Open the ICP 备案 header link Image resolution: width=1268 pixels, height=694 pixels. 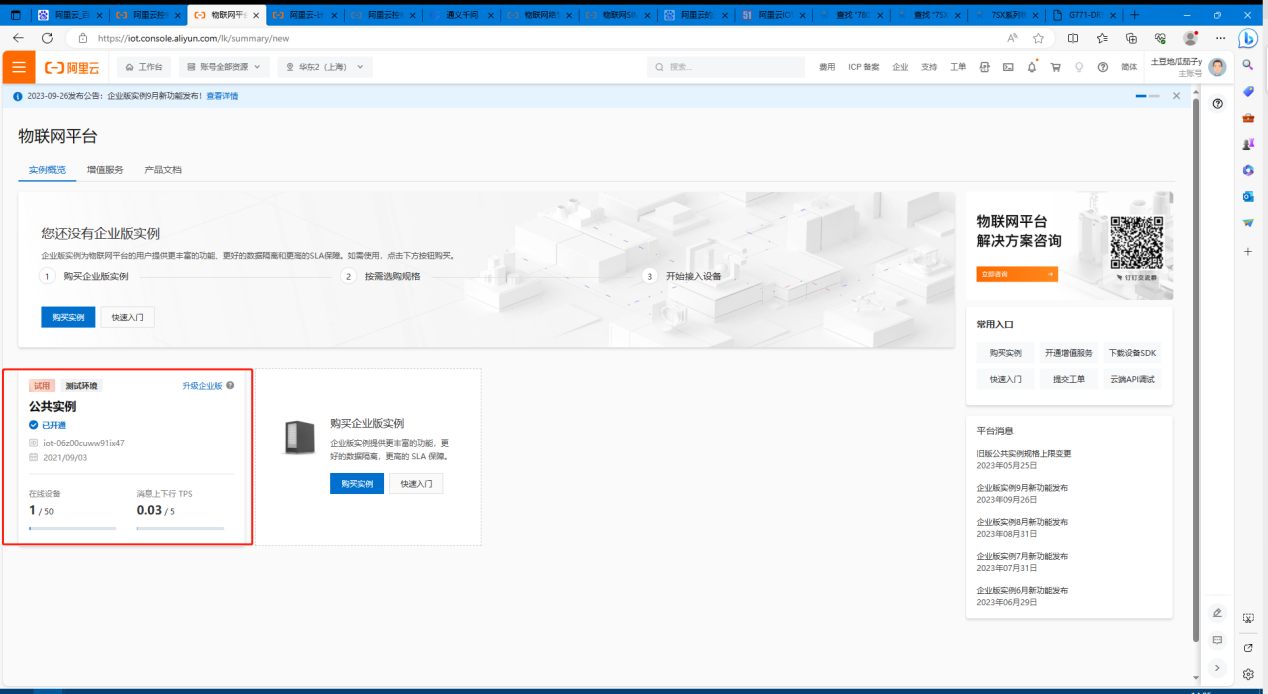coord(864,67)
